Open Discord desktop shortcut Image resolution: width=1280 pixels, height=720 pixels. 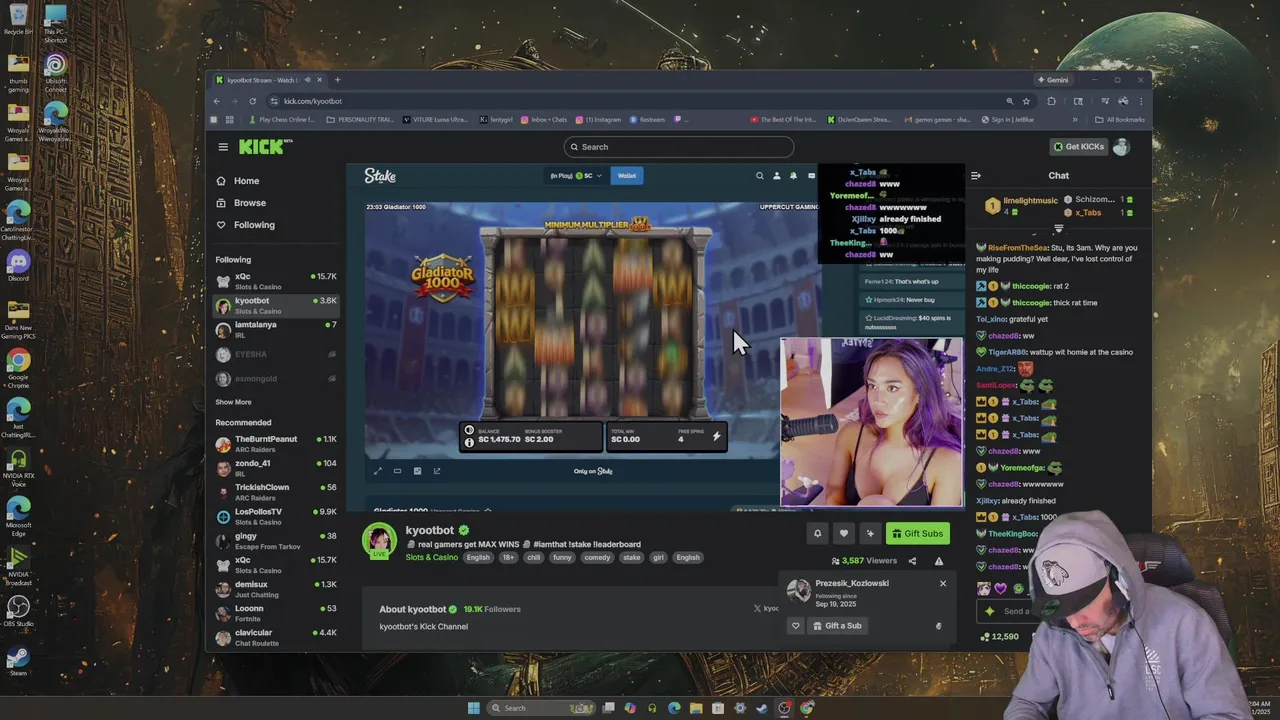pyautogui.click(x=18, y=266)
